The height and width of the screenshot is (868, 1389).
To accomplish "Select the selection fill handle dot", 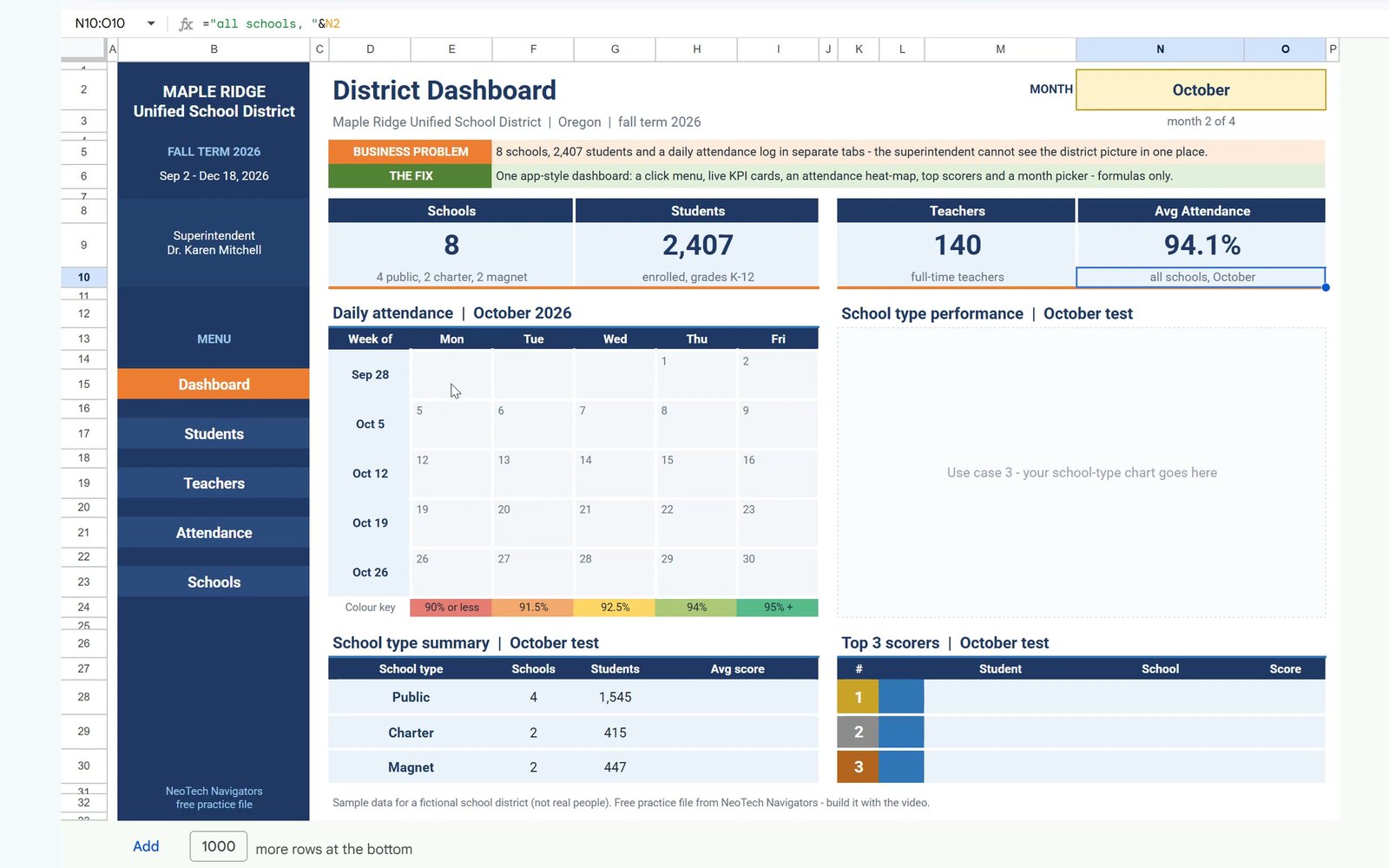I will pyautogui.click(x=1326, y=287).
